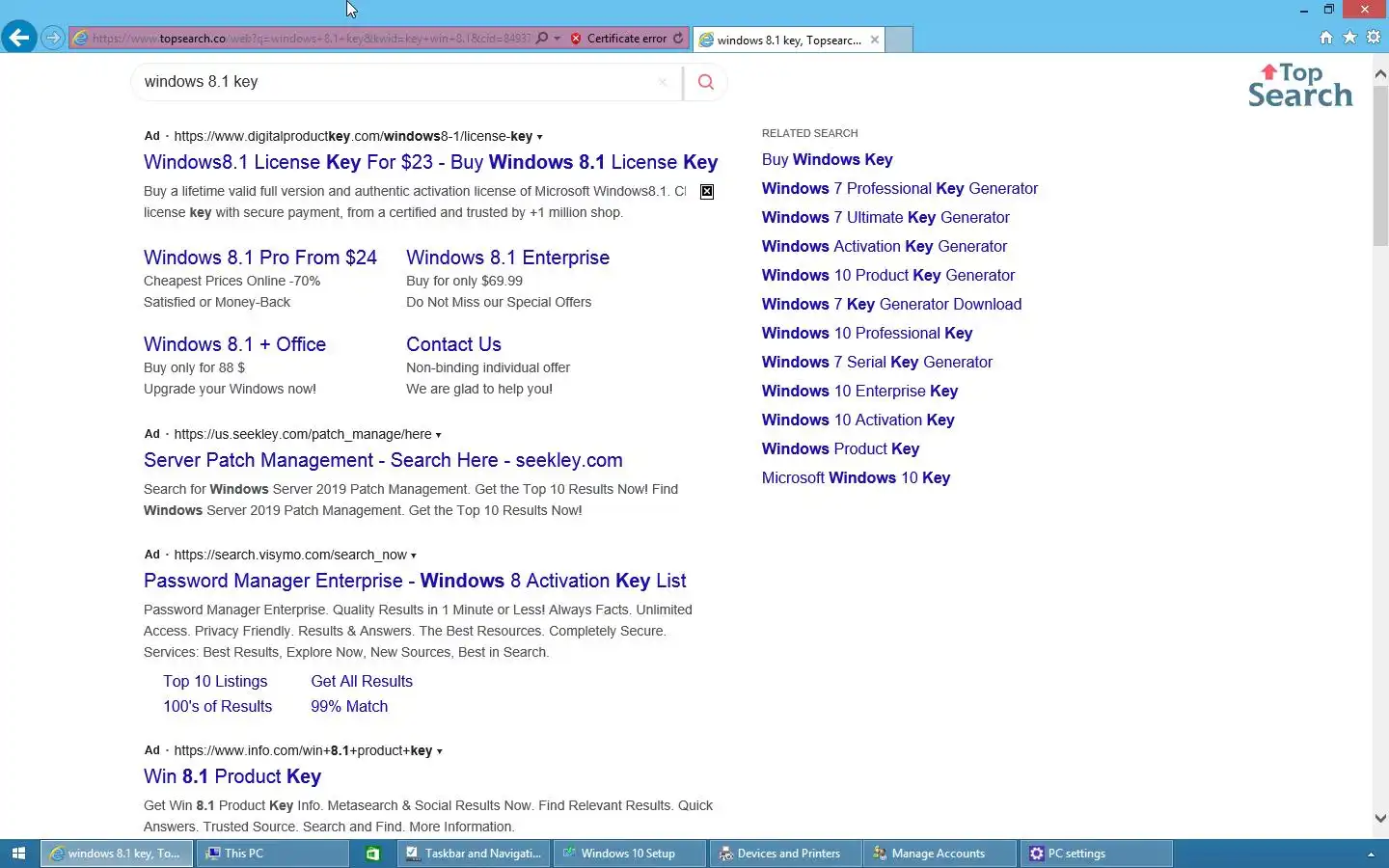The image size is (1389, 868).
Task: Switch to Manage Accounts taskbar window
Action: click(940, 854)
